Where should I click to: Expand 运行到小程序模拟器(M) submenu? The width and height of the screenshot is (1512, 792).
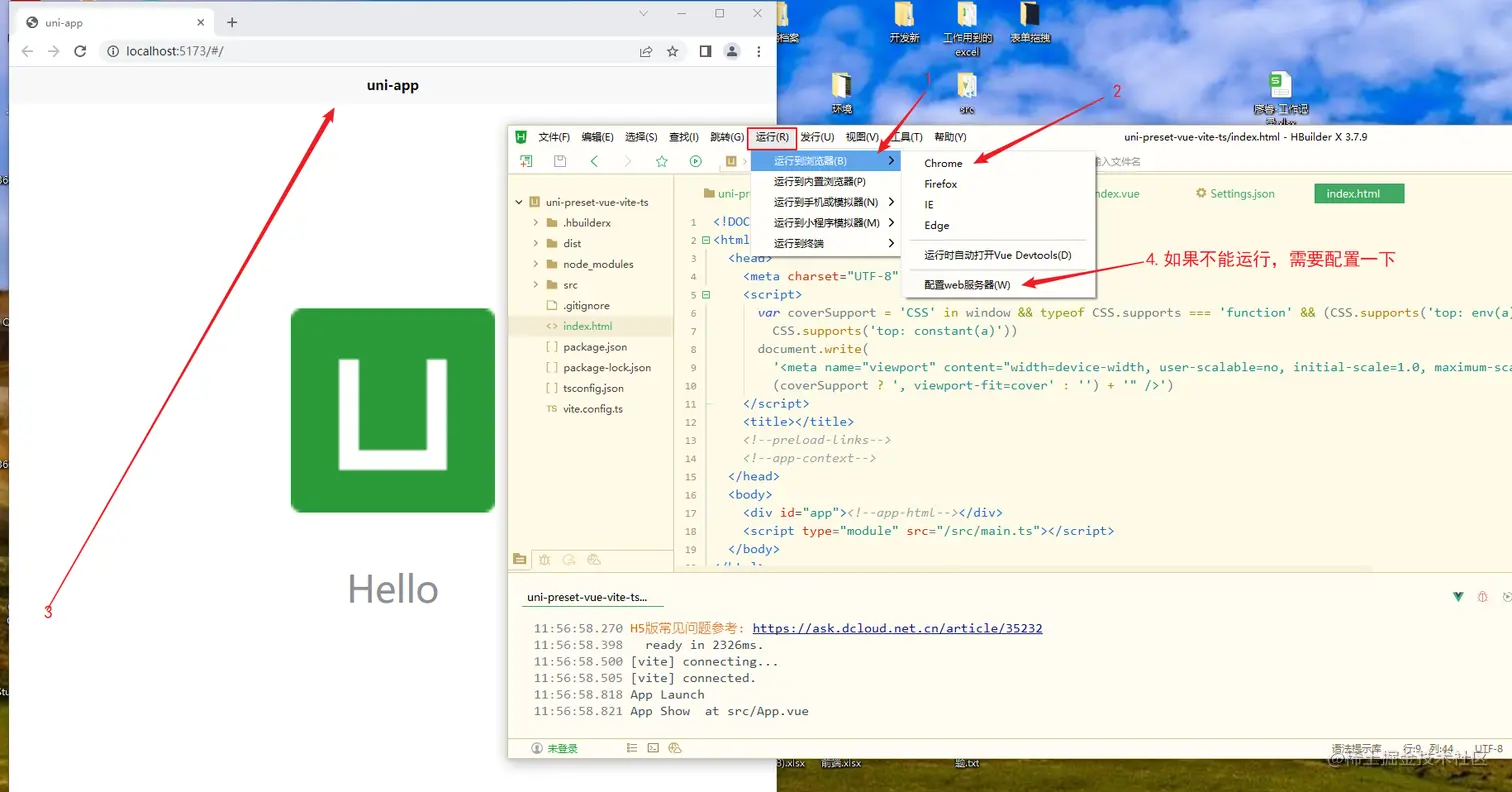824,223
